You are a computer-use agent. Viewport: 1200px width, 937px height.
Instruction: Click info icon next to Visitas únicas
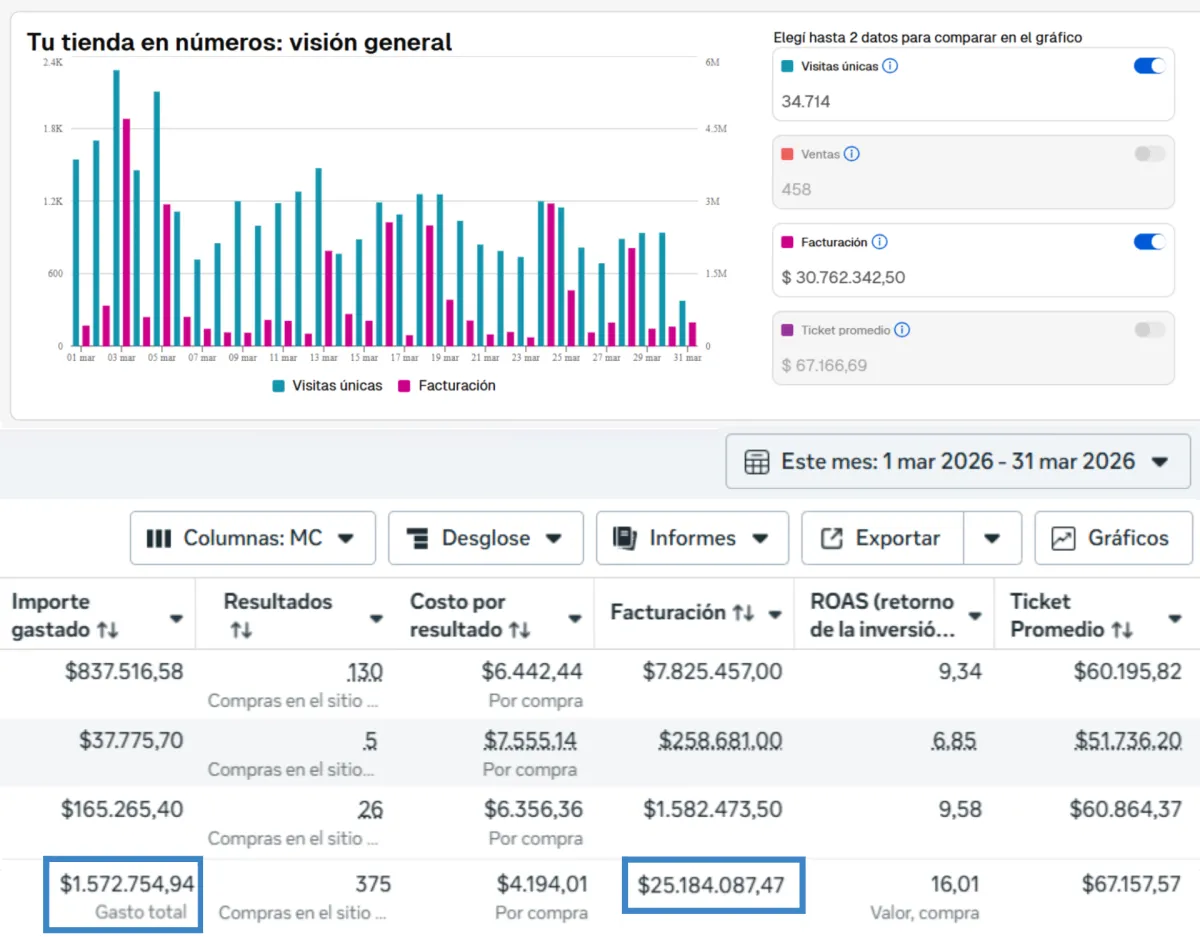coord(890,66)
